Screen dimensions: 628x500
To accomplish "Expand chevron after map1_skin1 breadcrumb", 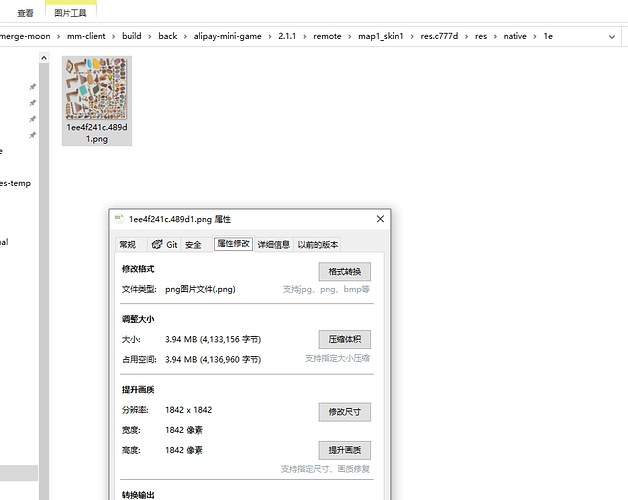I will tap(412, 36).
